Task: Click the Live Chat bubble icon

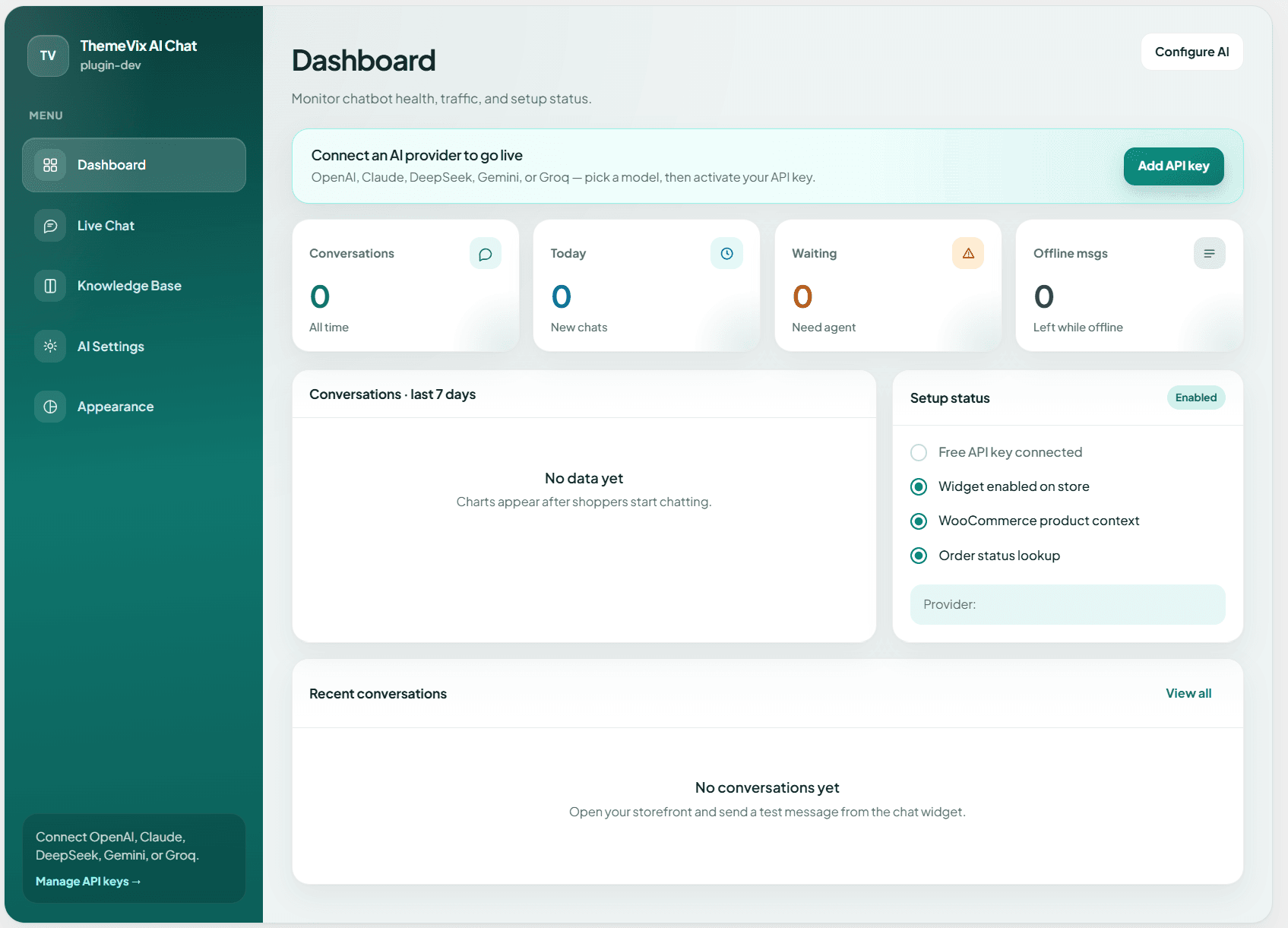Action: [x=50, y=226]
